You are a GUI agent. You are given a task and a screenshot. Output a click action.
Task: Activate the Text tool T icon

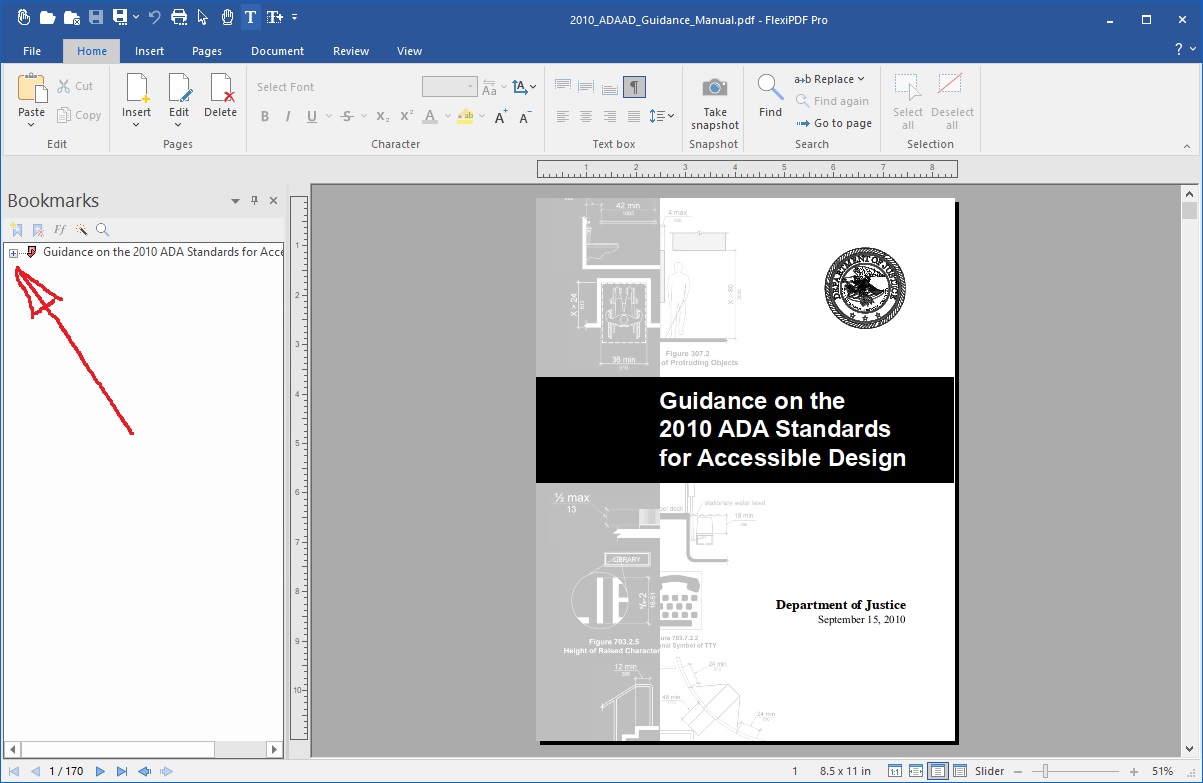point(250,17)
